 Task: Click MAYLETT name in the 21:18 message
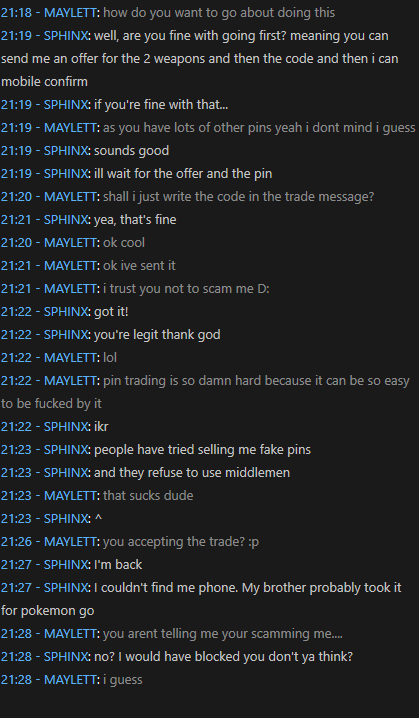(70, 13)
